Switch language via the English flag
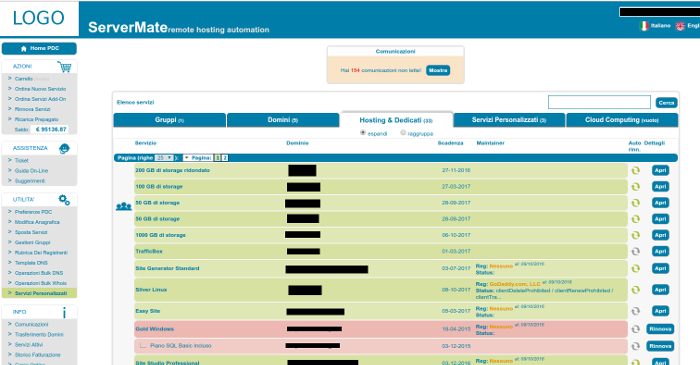 [680, 26]
